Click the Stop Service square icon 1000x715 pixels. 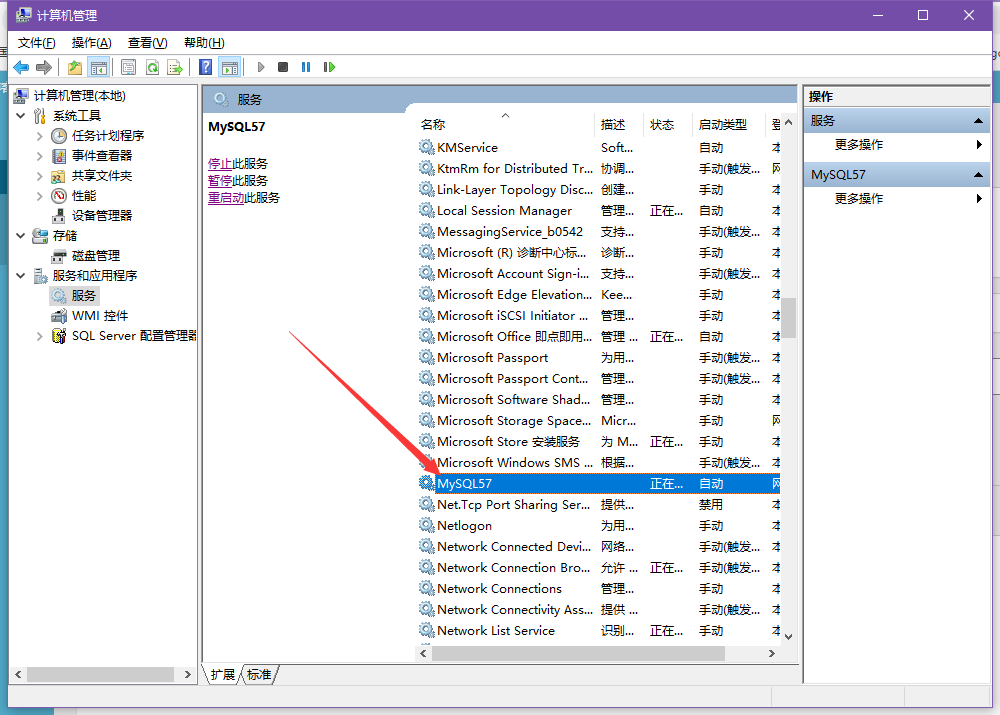pos(283,67)
